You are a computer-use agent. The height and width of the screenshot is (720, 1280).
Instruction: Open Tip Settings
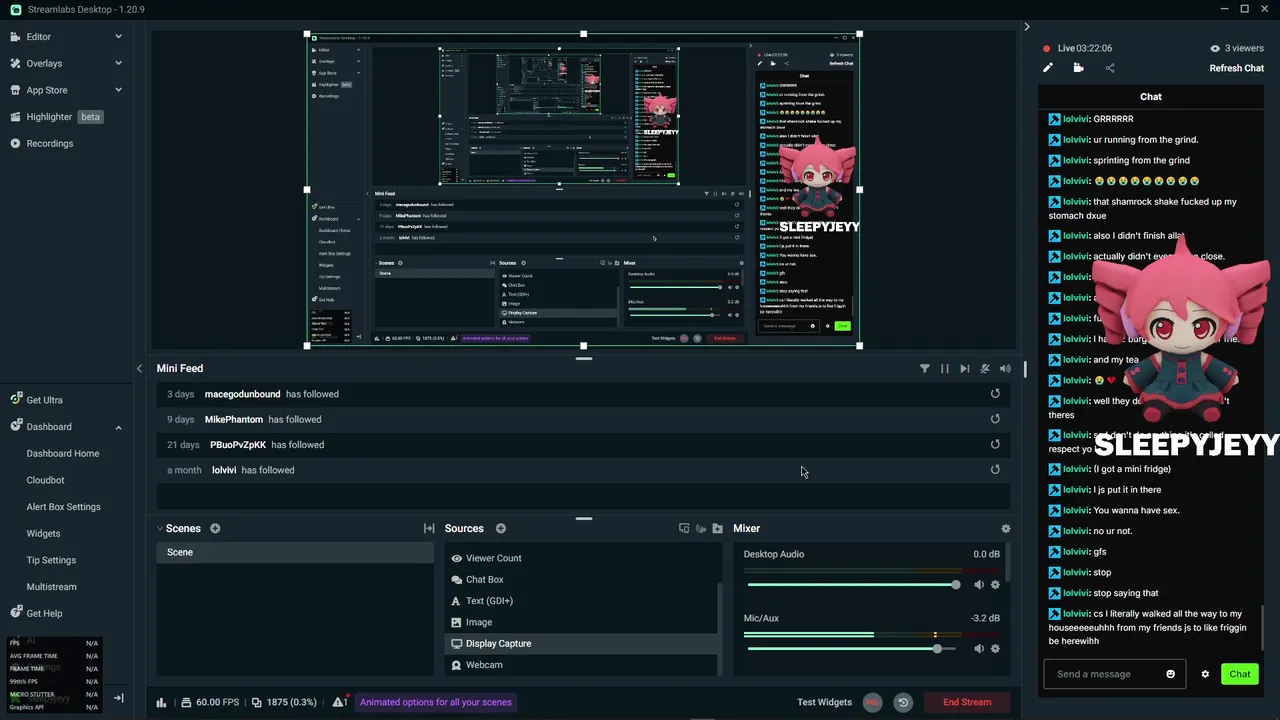click(x=51, y=560)
